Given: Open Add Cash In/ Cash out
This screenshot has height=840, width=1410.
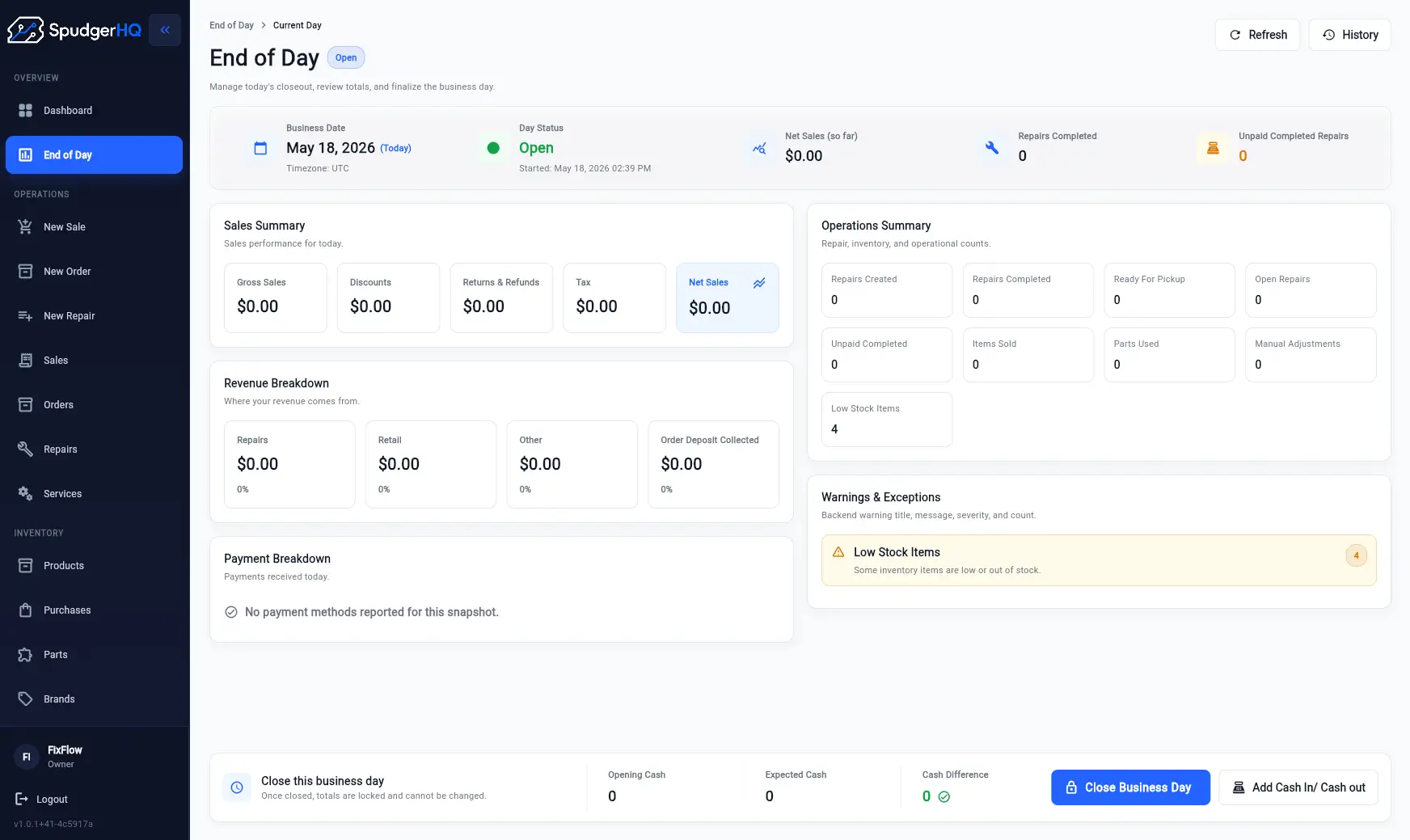Looking at the screenshot, I should pos(1298,787).
